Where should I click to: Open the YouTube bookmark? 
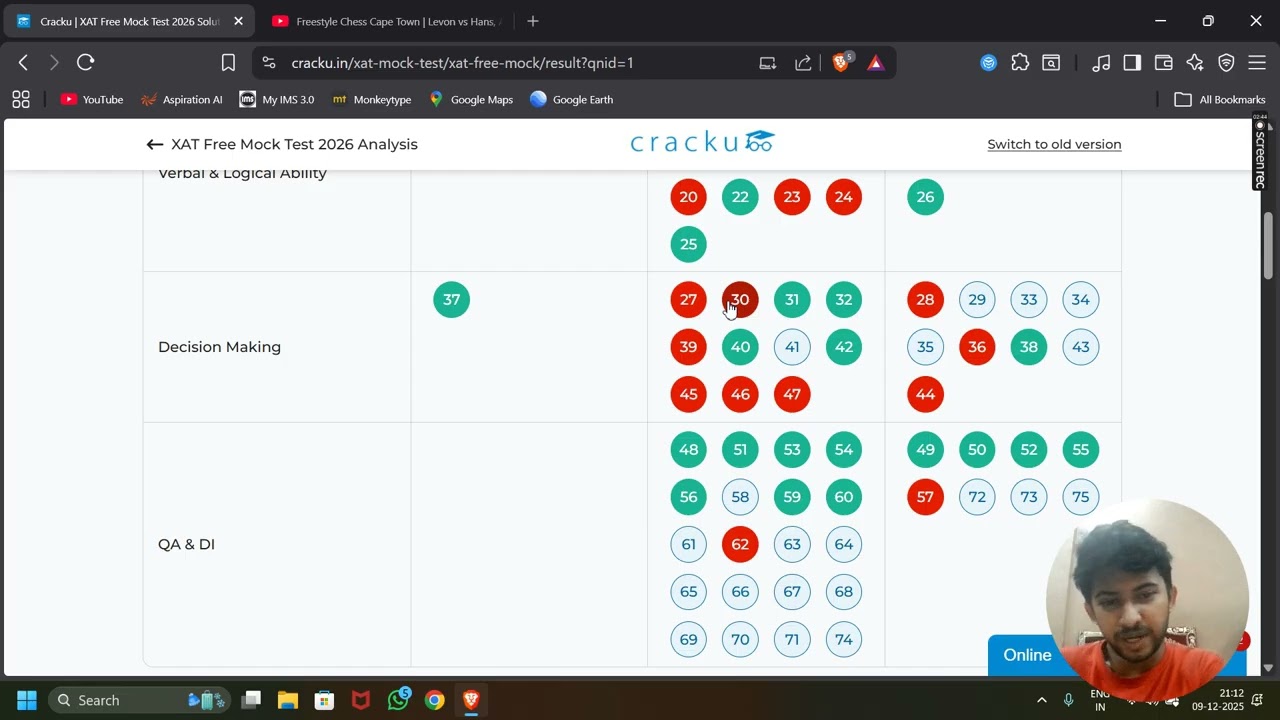click(x=92, y=99)
